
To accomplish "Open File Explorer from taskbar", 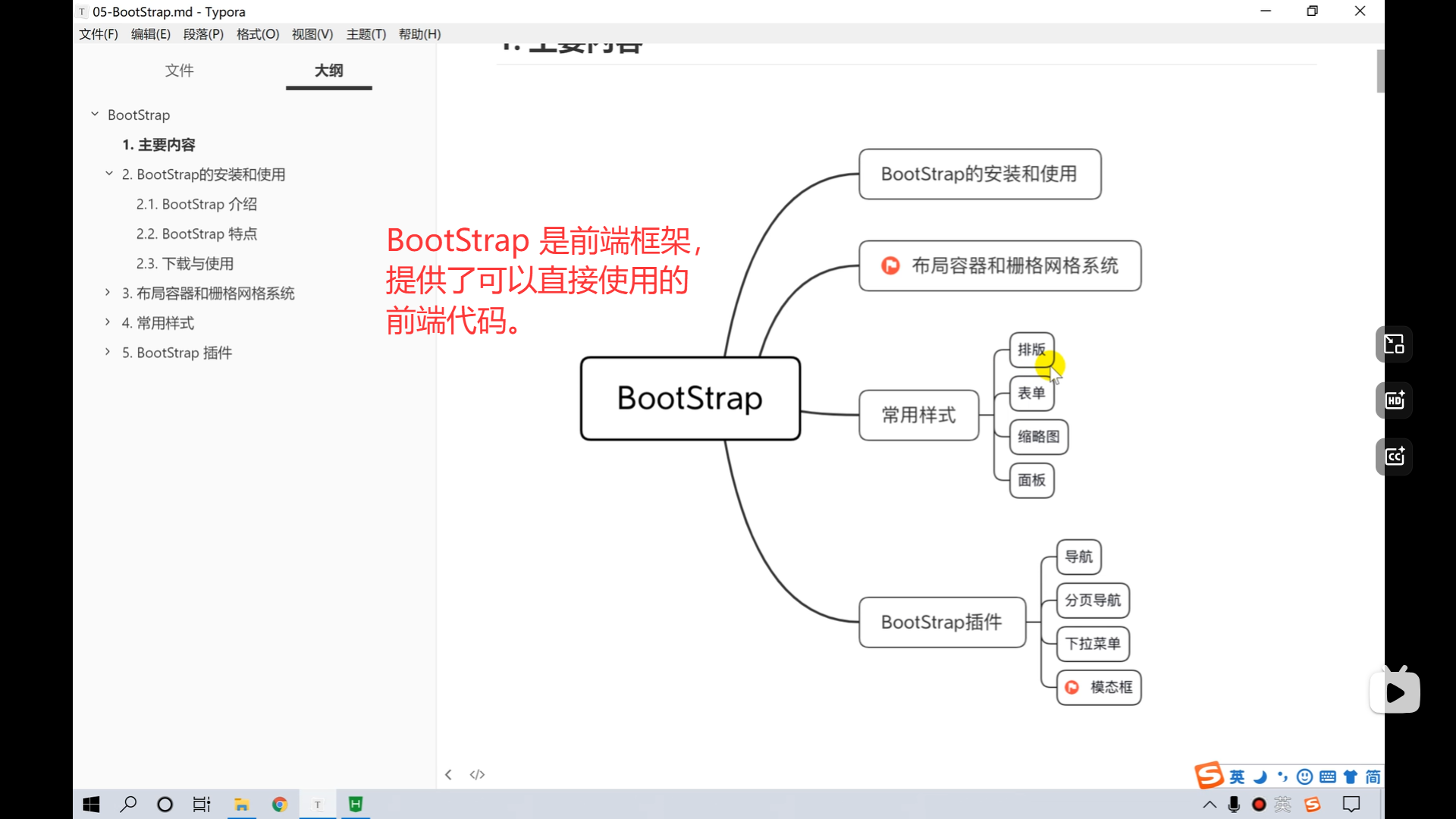I will click(242, 805).
